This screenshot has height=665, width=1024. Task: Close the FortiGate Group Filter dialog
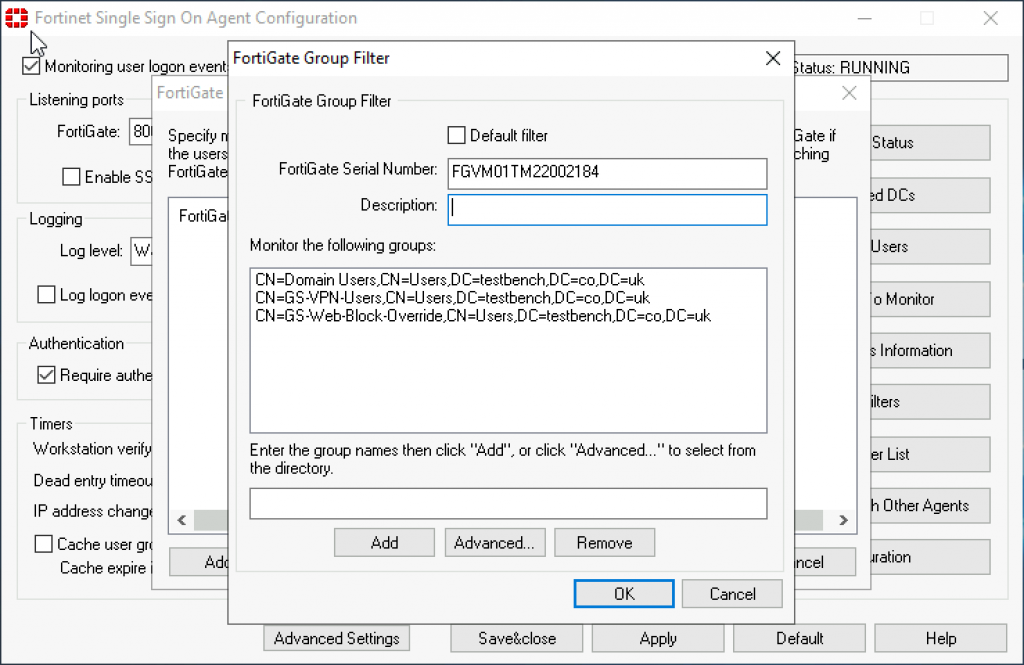772,58
